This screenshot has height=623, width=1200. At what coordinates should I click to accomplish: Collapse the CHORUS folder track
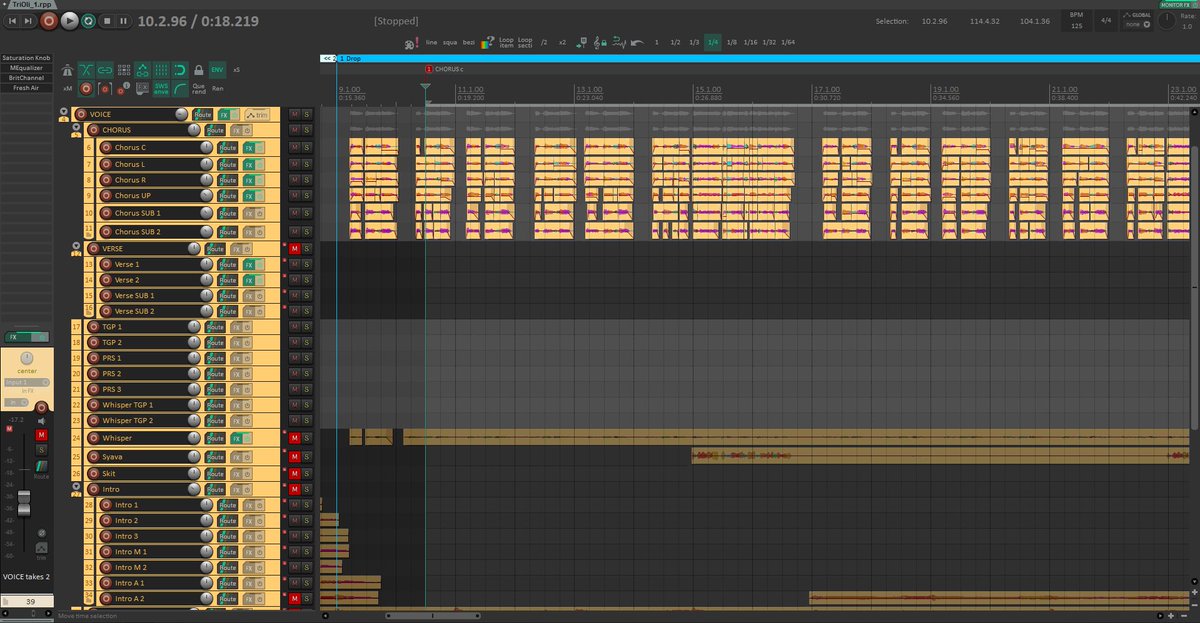click(x=76, y=127)
